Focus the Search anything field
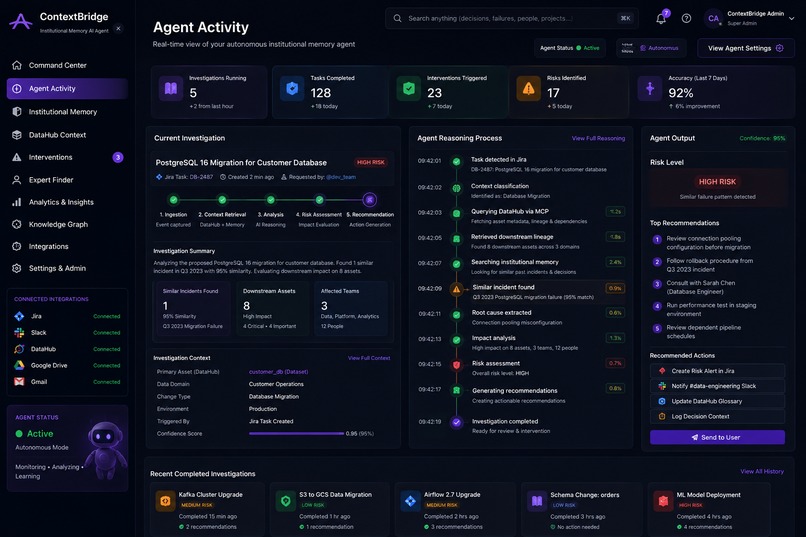 pos(511,18)
